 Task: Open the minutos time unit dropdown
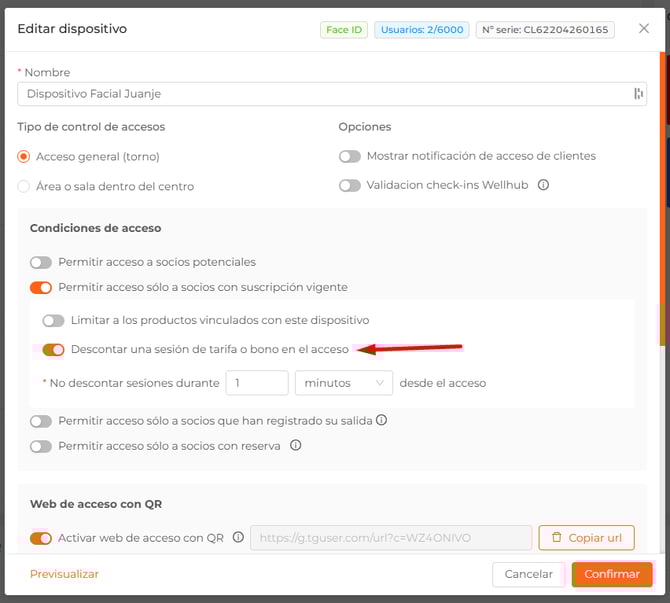(343, 383)
